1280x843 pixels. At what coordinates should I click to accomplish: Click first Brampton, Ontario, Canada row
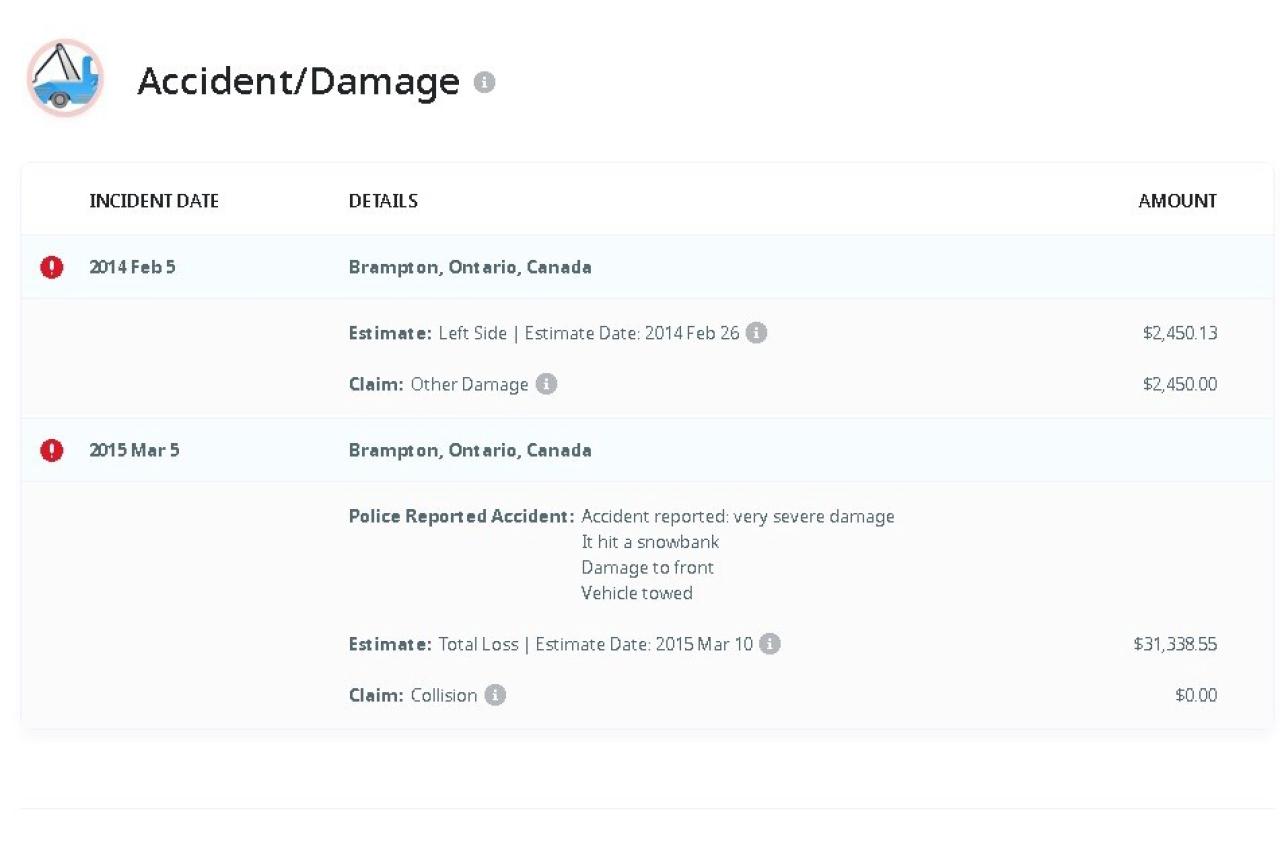647,267
